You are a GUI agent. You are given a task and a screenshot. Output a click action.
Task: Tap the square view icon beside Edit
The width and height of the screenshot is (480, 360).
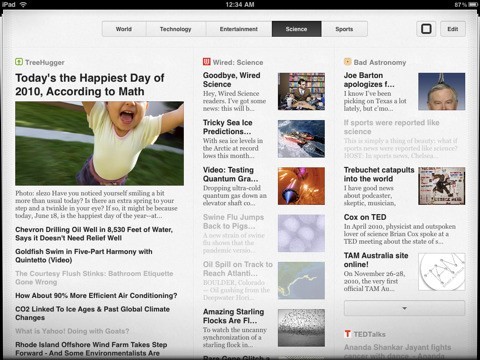pyautogui.click(x=426, y=29)
